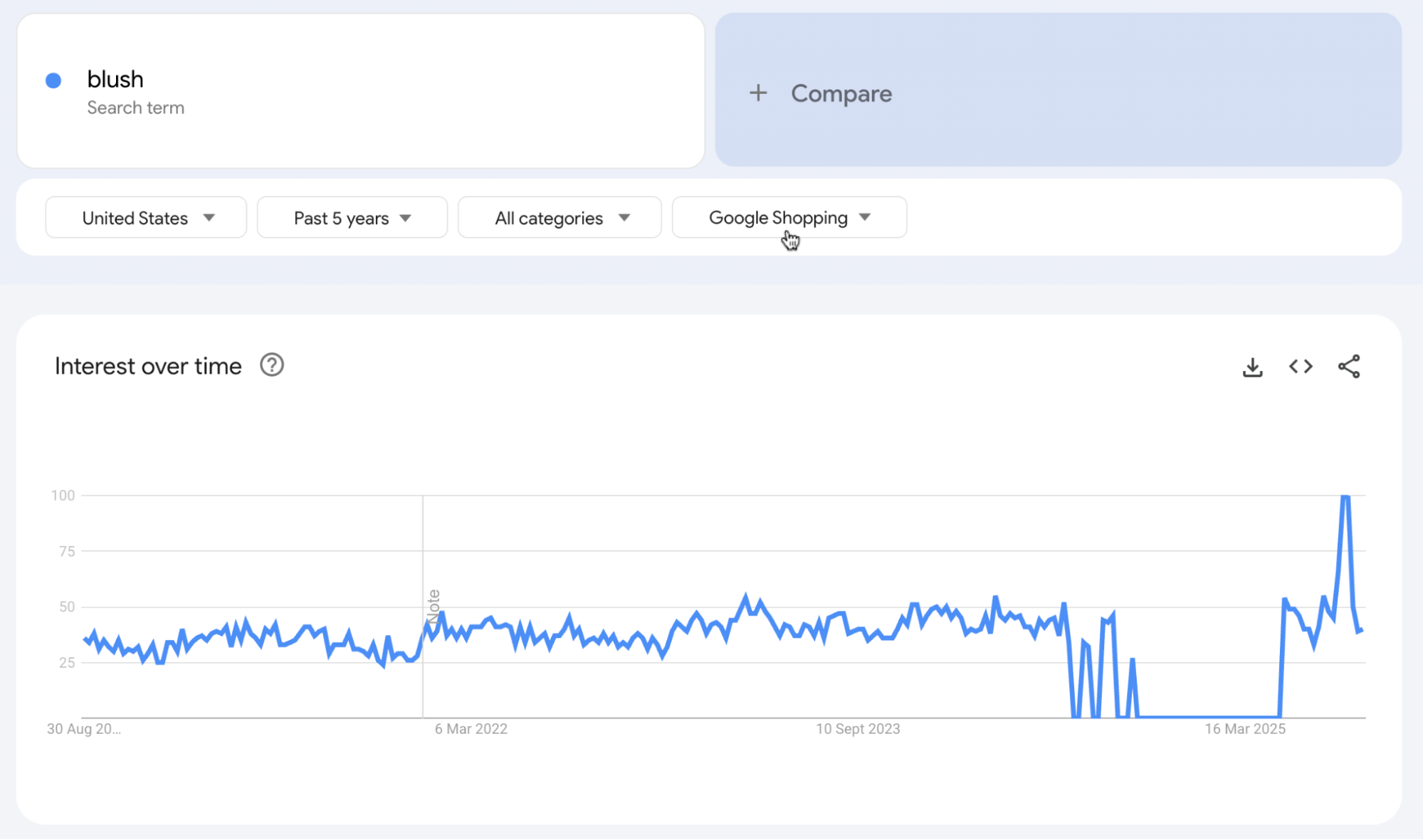Click the Interest over time heading
1423x840 pixels.
[x=148, y=365]
